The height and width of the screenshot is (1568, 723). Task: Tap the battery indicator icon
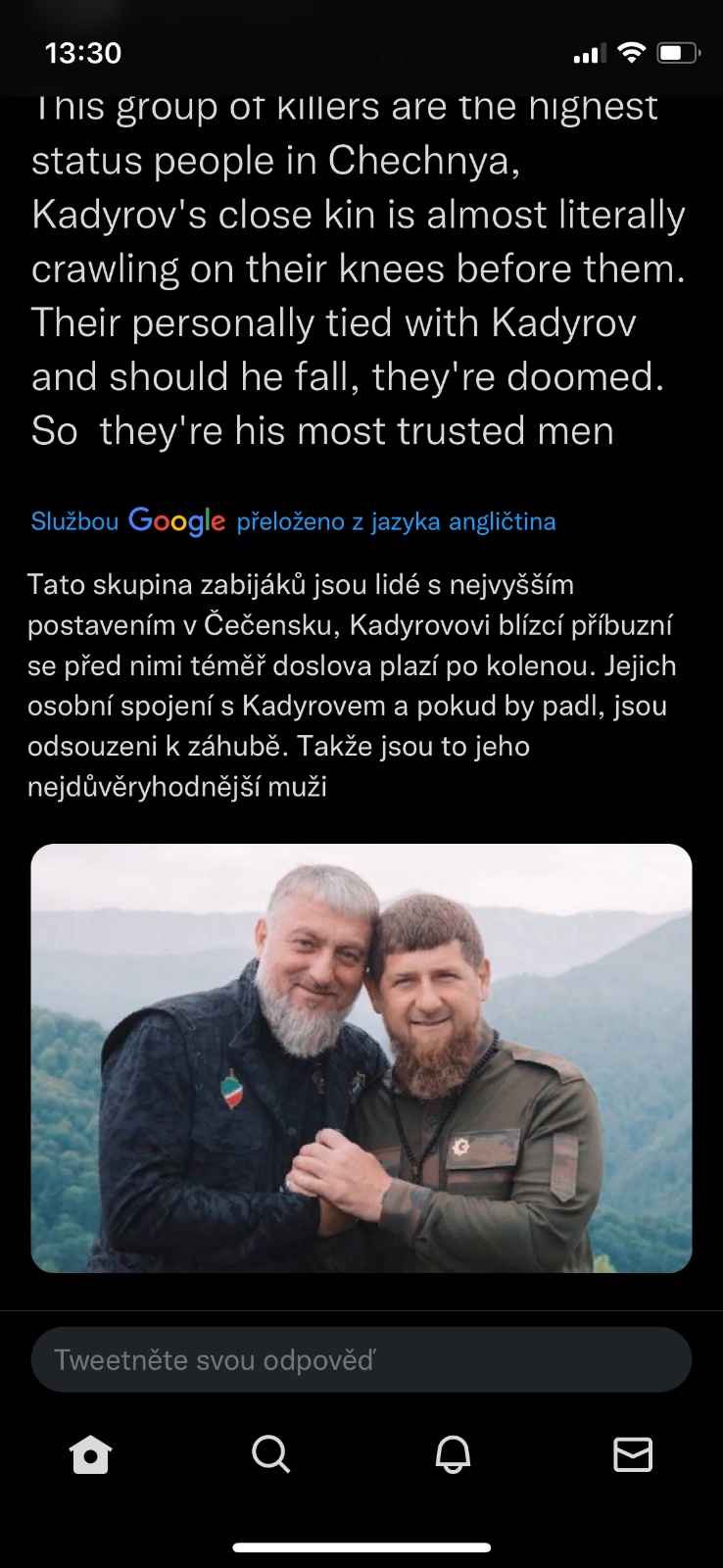678,53
